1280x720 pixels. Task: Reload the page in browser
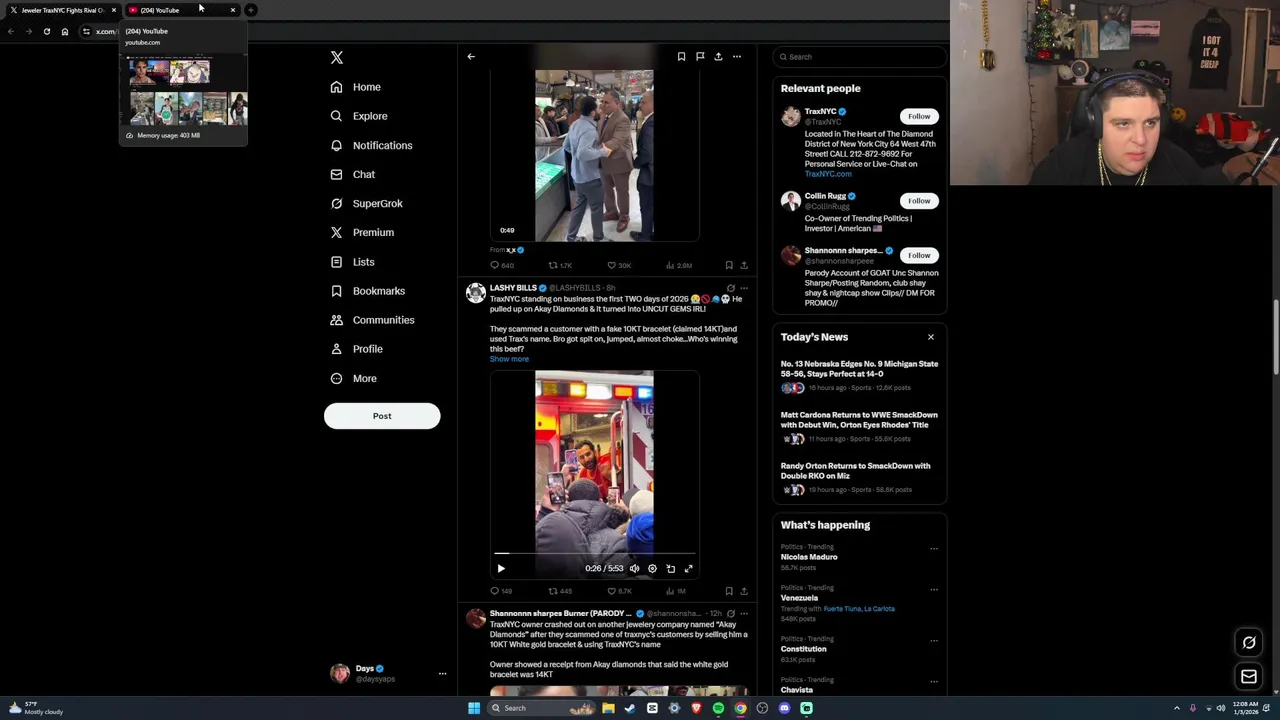(46, 32)
